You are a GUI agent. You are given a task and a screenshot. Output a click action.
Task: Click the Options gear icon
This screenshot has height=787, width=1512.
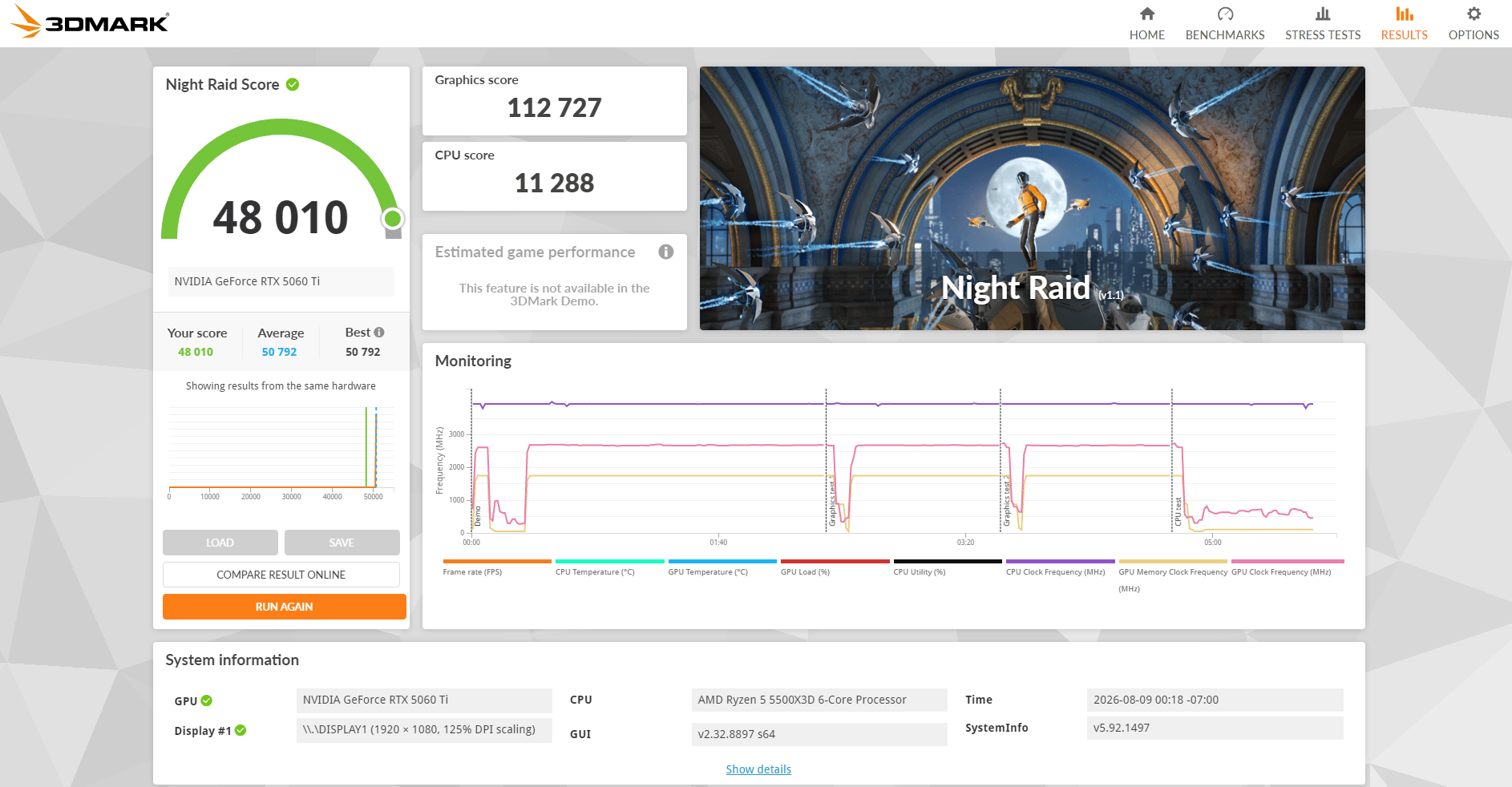(1474, 14)
